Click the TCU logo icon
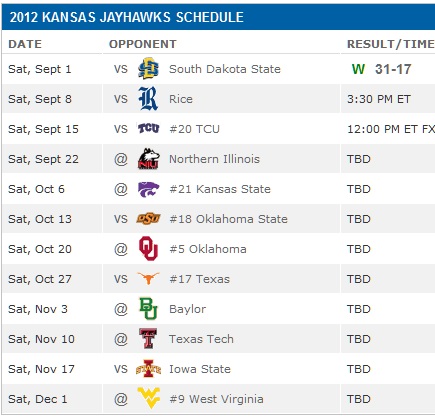The height and width of the screenshot is (418, 435). point(149,128)
